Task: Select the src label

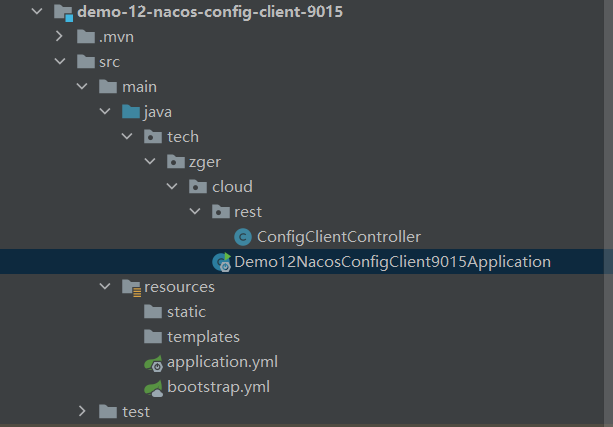Action: click(x=109, y=63)
